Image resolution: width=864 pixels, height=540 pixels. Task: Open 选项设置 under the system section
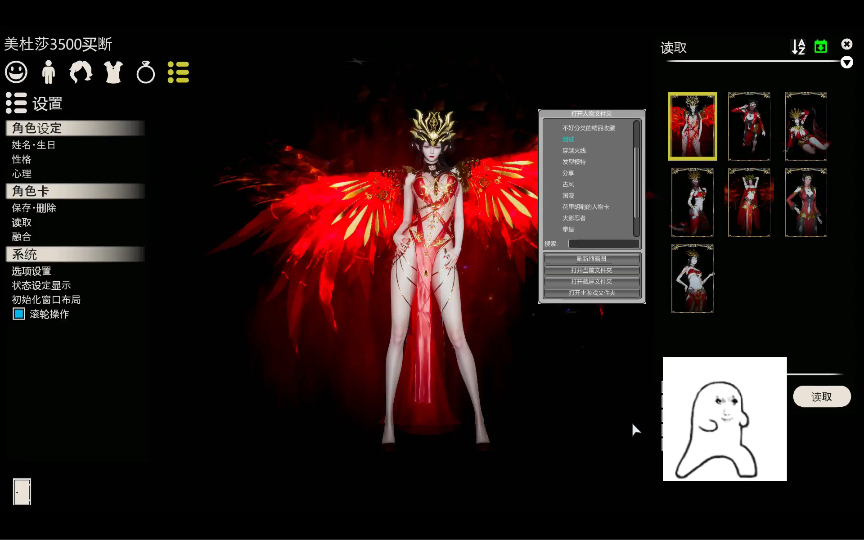pos(31,271)
